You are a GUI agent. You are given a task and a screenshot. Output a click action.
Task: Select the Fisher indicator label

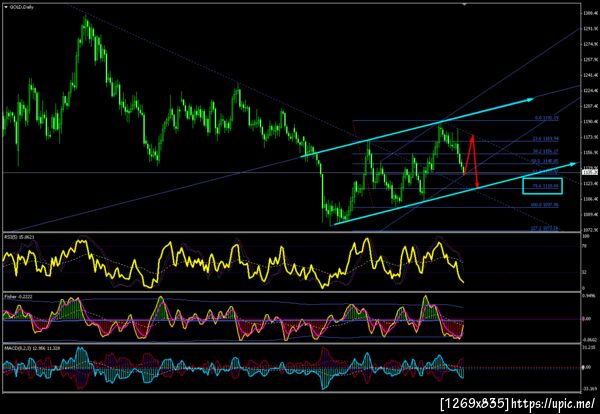(16, 297)
